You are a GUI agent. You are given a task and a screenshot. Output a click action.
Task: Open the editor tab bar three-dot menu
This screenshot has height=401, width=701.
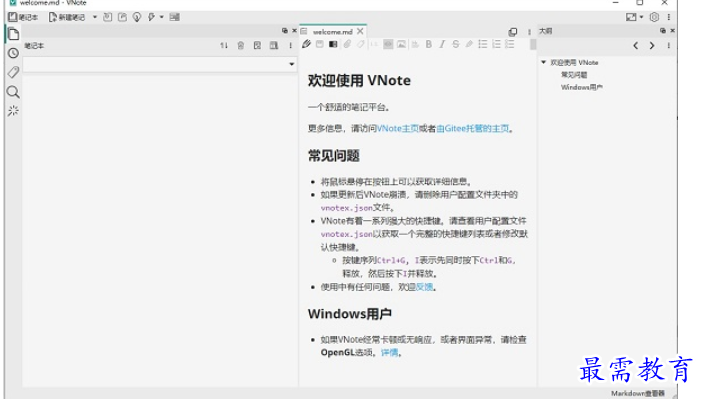tap(529, 32)
